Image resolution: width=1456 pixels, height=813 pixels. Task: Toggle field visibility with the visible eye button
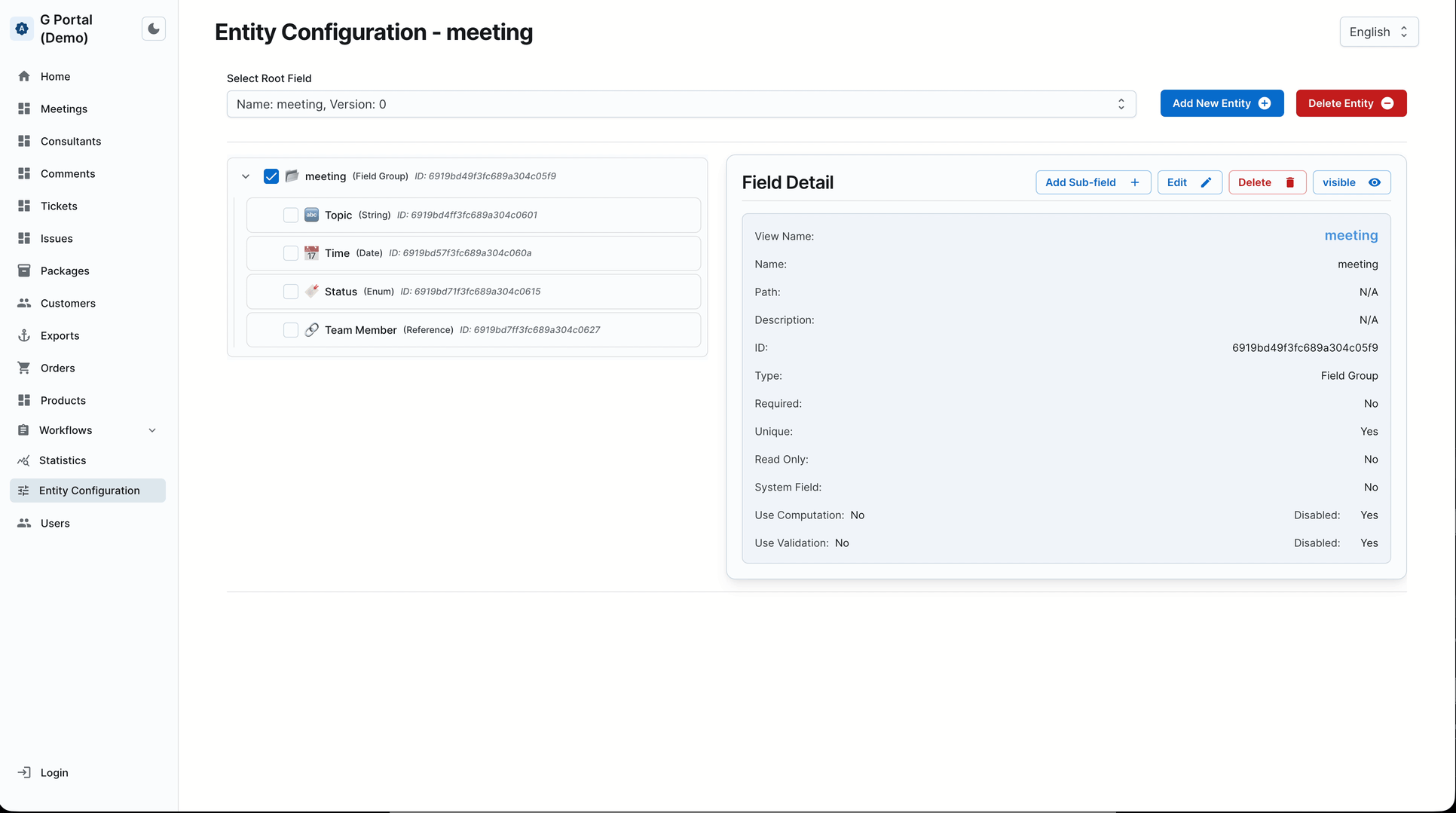1350,182
